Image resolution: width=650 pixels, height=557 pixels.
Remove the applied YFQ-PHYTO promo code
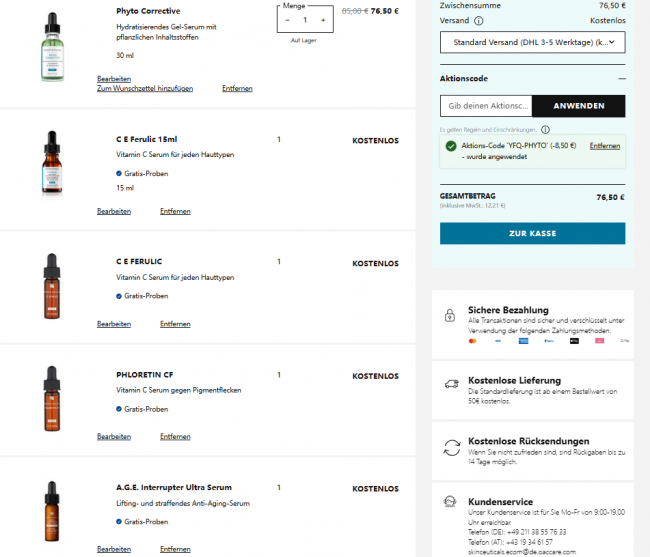pos(605,146)
